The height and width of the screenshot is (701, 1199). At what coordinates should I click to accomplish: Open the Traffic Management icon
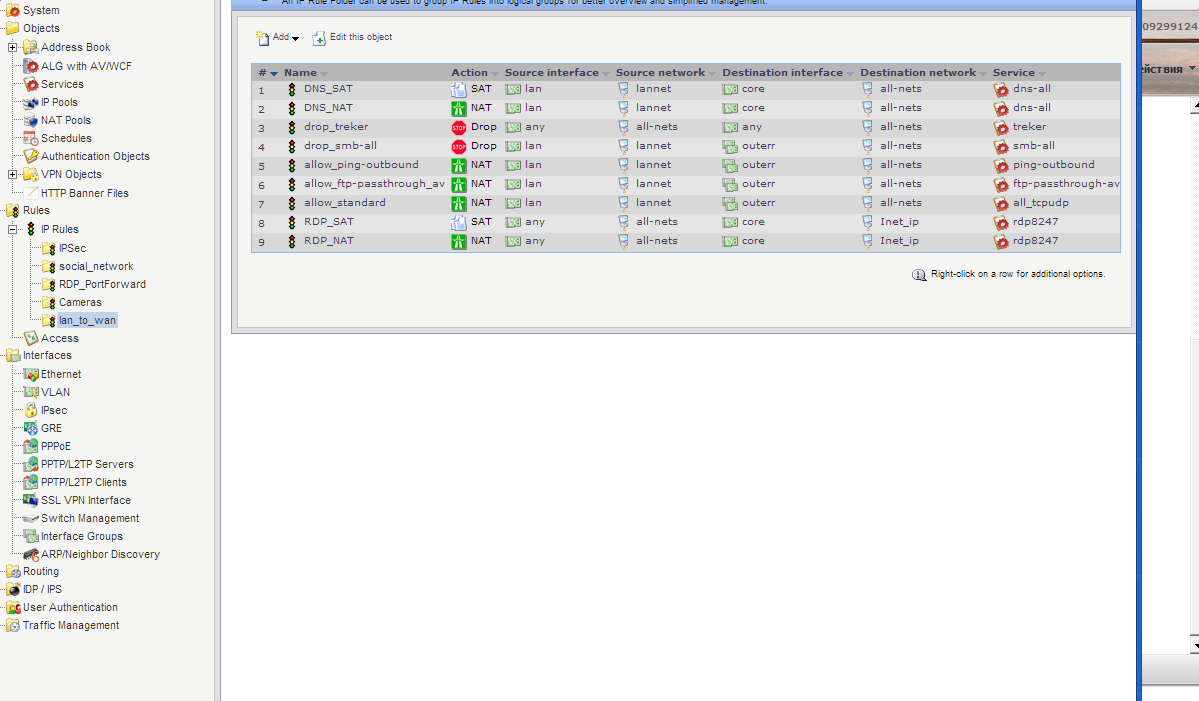[13, 625]
